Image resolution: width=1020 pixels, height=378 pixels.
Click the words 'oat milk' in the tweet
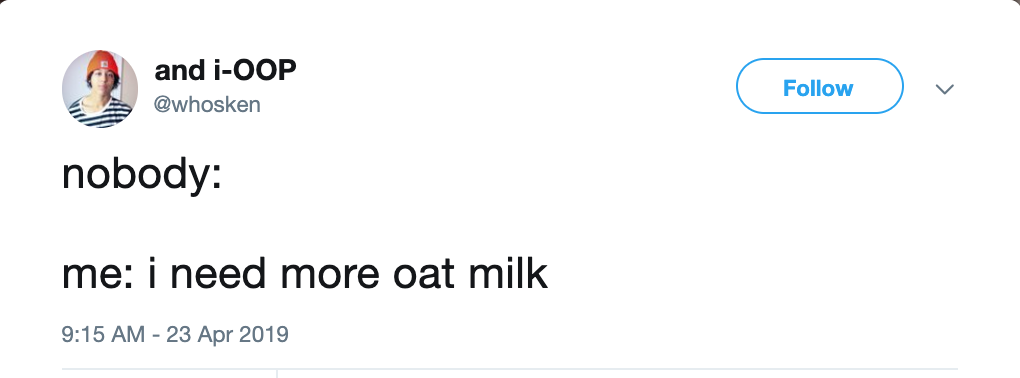pyautogui.click(x=470, y=274)
